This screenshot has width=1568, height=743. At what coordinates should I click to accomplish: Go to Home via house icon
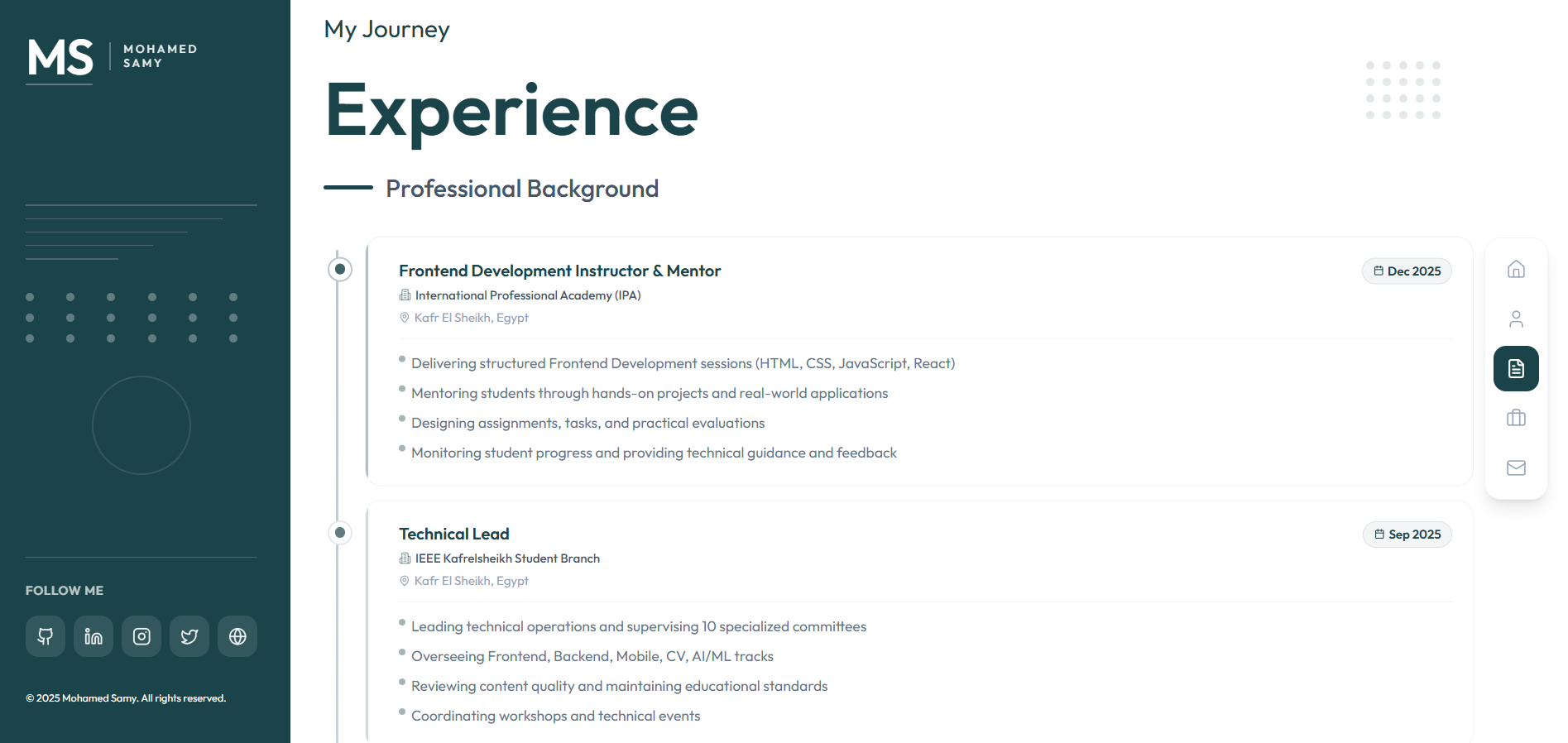click(x=1516, y=269)
